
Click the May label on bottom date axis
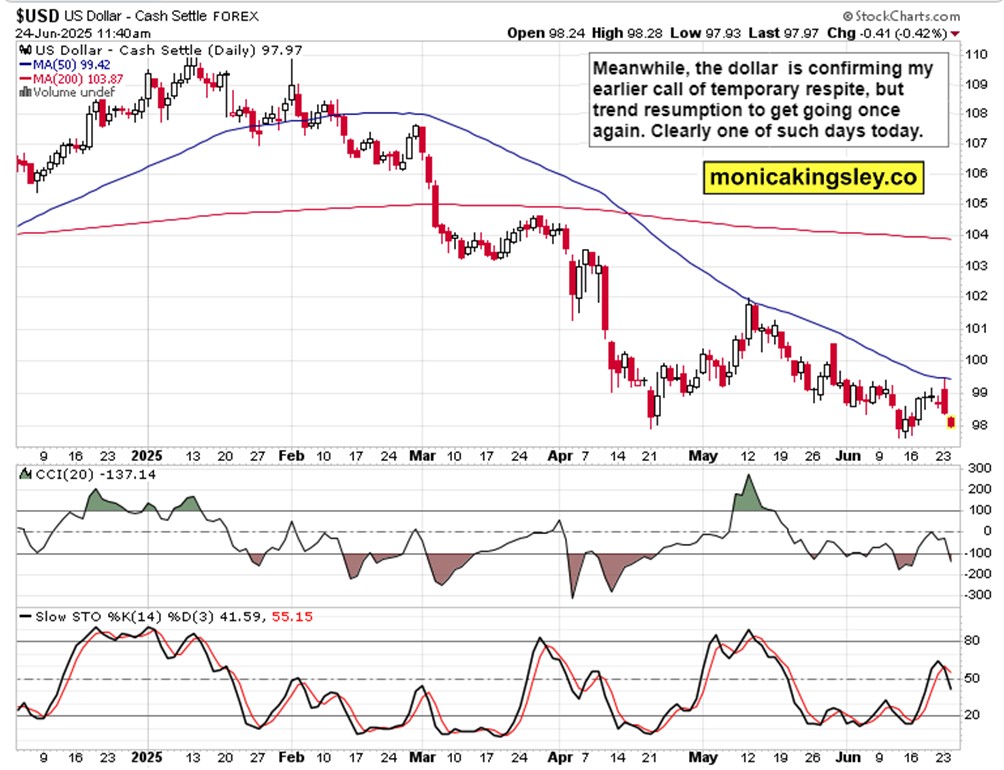pos(702,757)
